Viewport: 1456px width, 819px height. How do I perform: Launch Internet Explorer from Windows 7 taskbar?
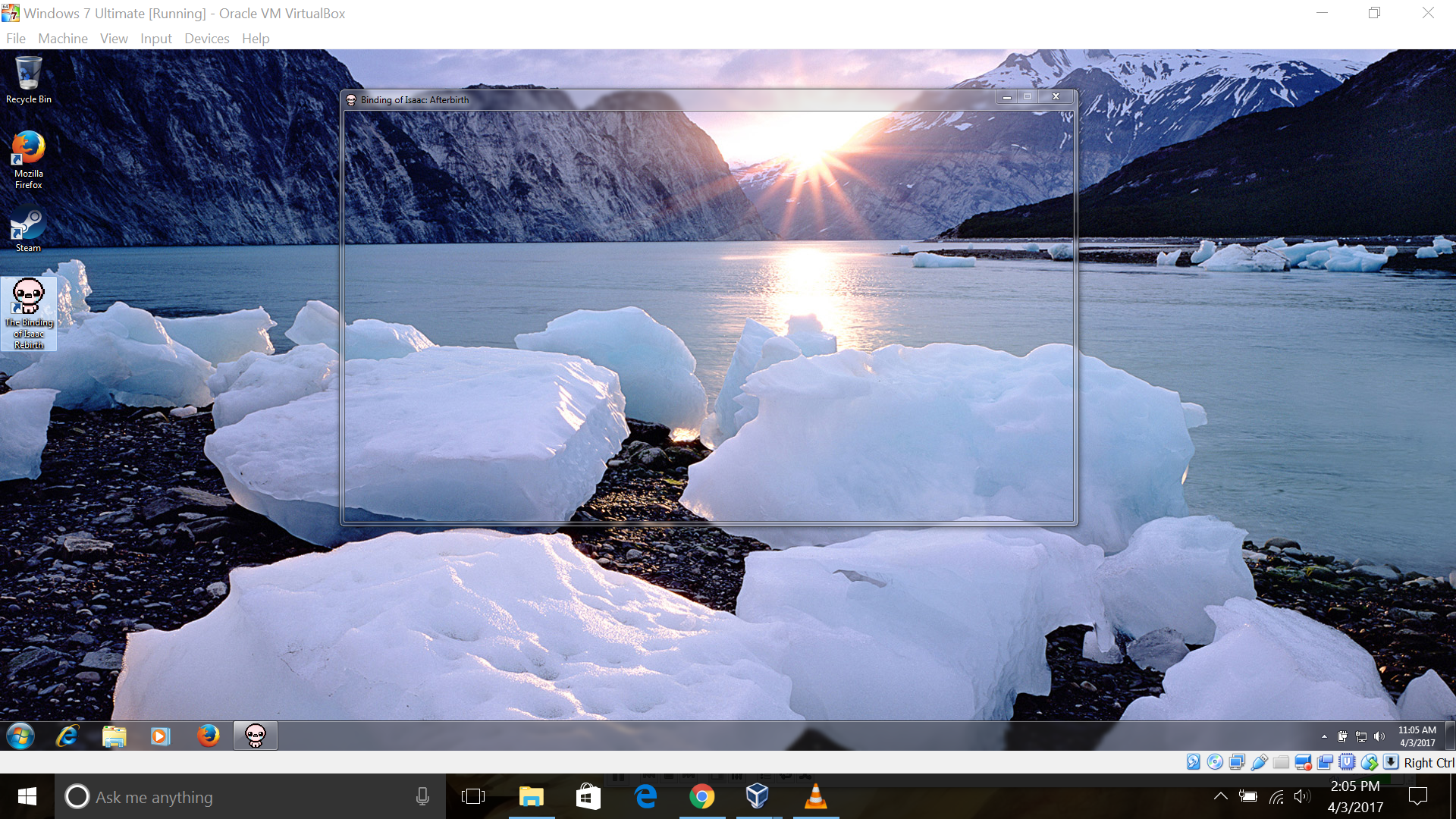(x=67, y=736)
